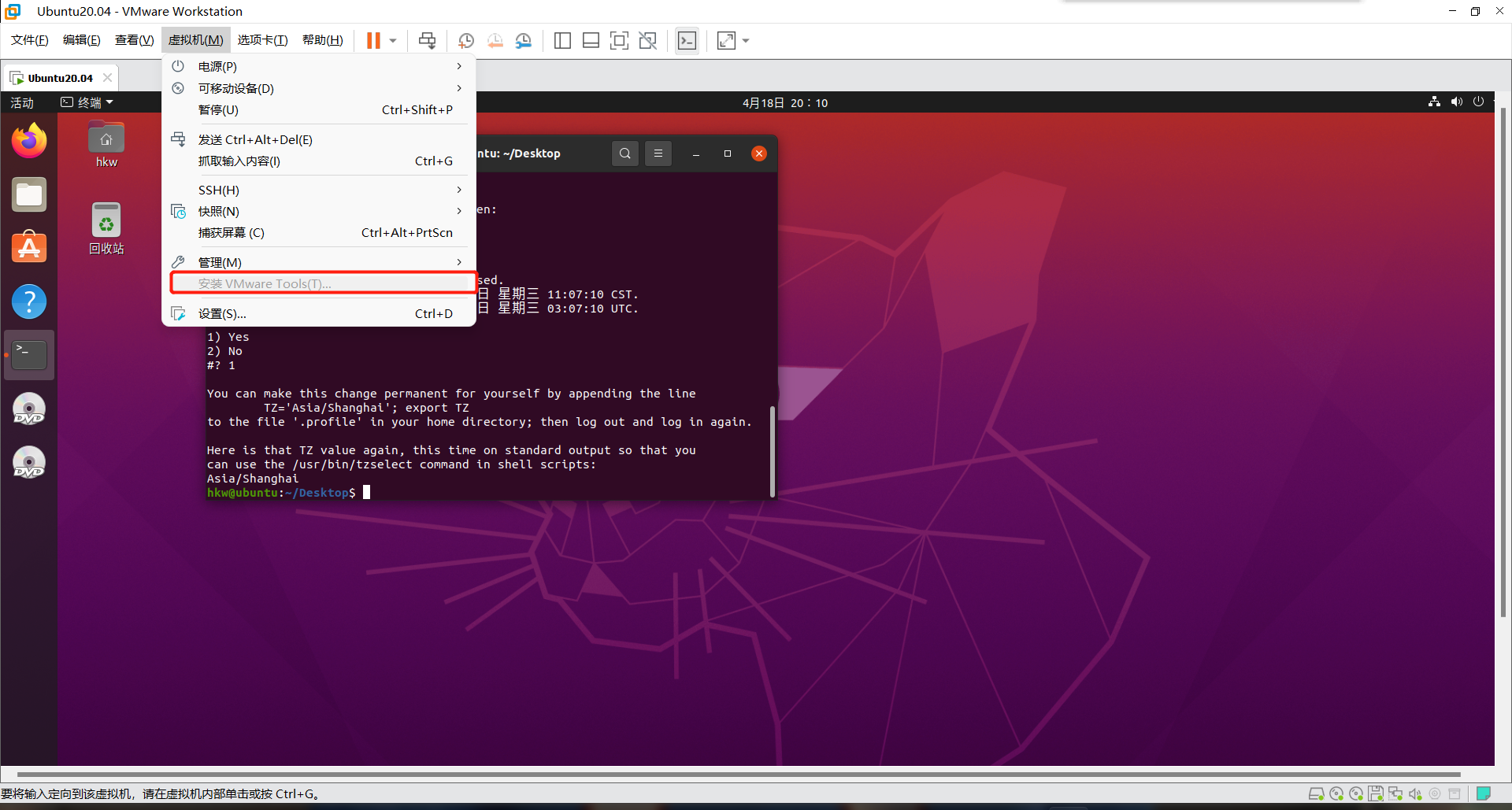Click the full screen mode icon
Screen dimensions: 1512x810
pos(619,41)
